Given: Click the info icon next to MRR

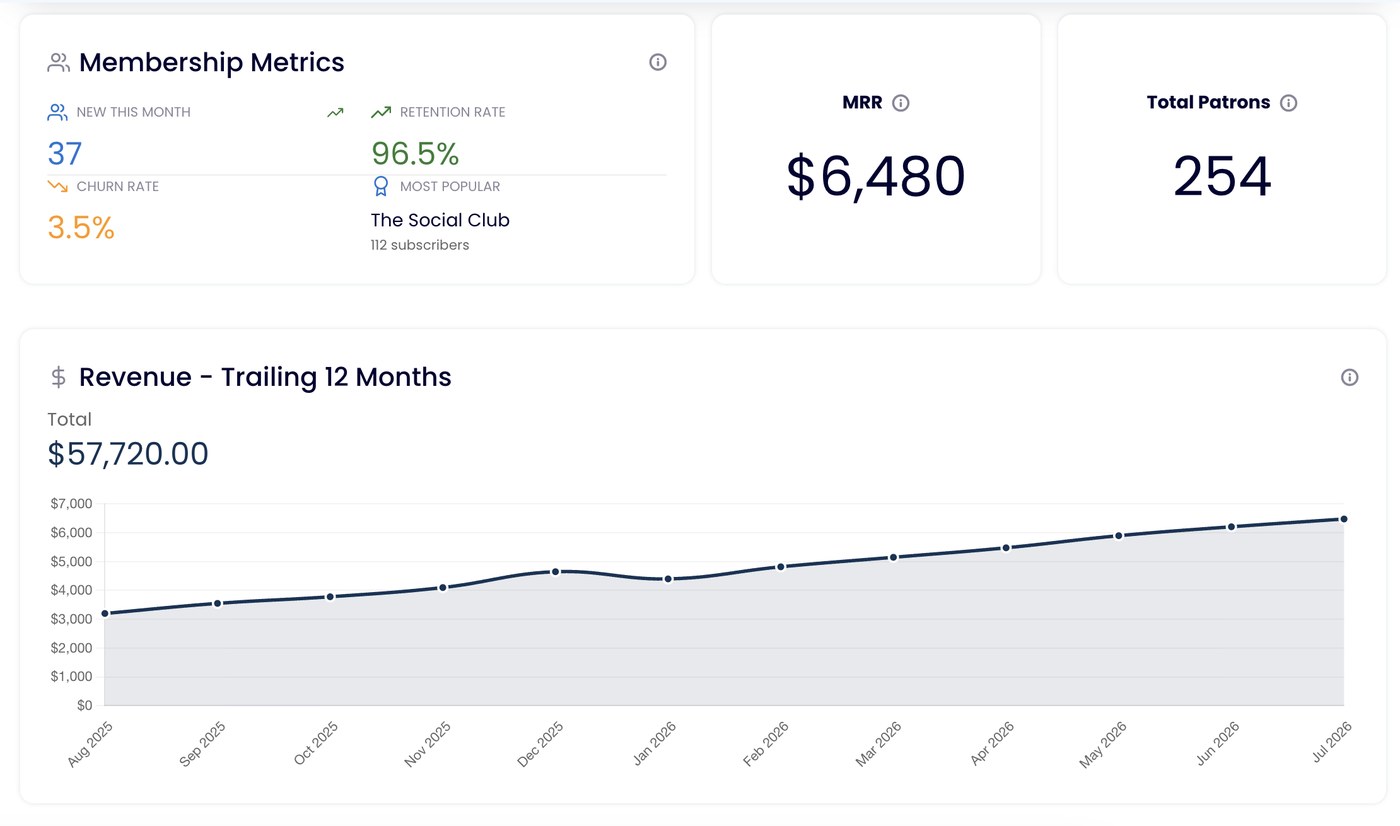Looking at the screenshot, I should pos(901,103).
